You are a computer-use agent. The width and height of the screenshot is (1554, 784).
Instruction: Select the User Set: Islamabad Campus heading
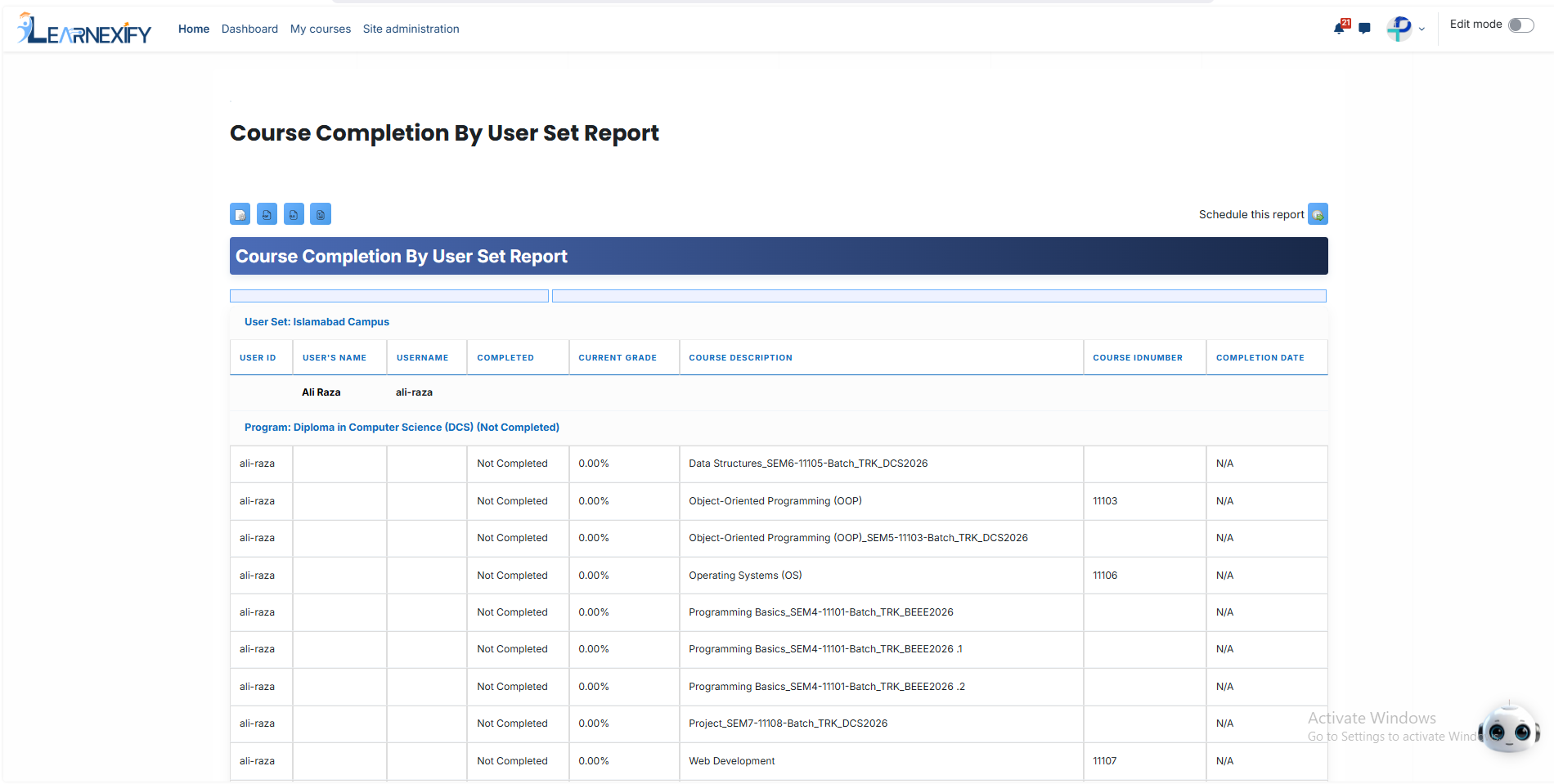click(x=317, y=322)
